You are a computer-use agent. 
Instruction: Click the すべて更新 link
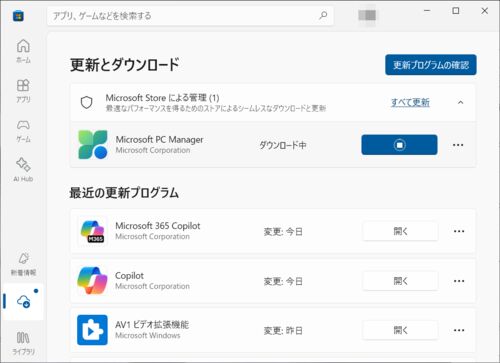tap(410, 102)
